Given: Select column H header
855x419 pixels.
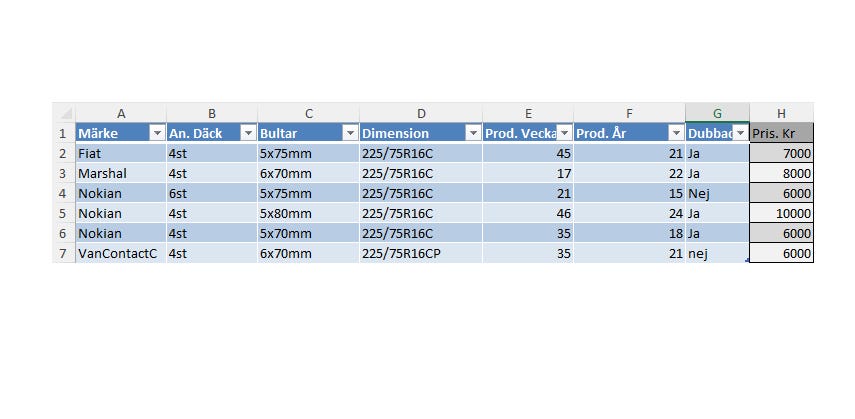Looking at the screenshot, I should click(781, 114).
